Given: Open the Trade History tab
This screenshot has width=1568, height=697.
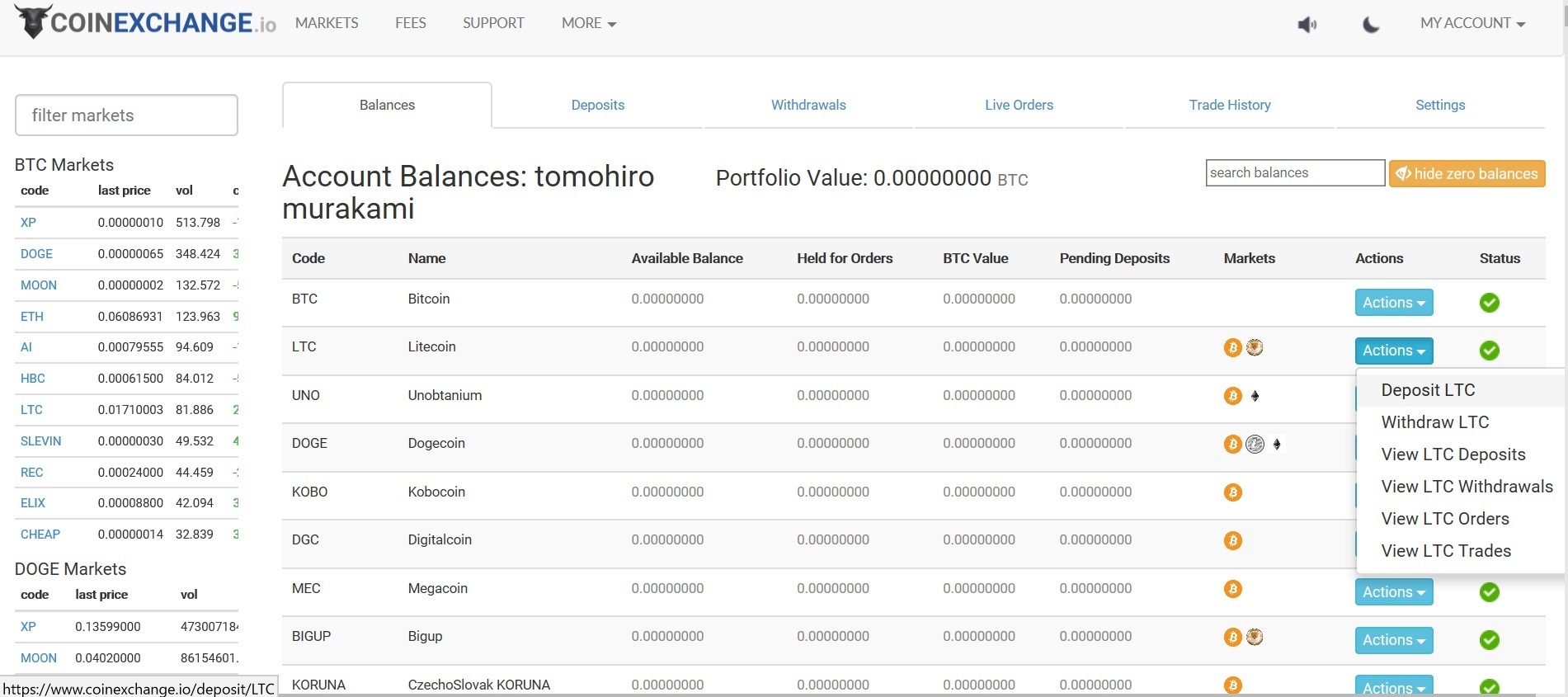Looking at the screenshot, I should click(x=1230, y=105).
